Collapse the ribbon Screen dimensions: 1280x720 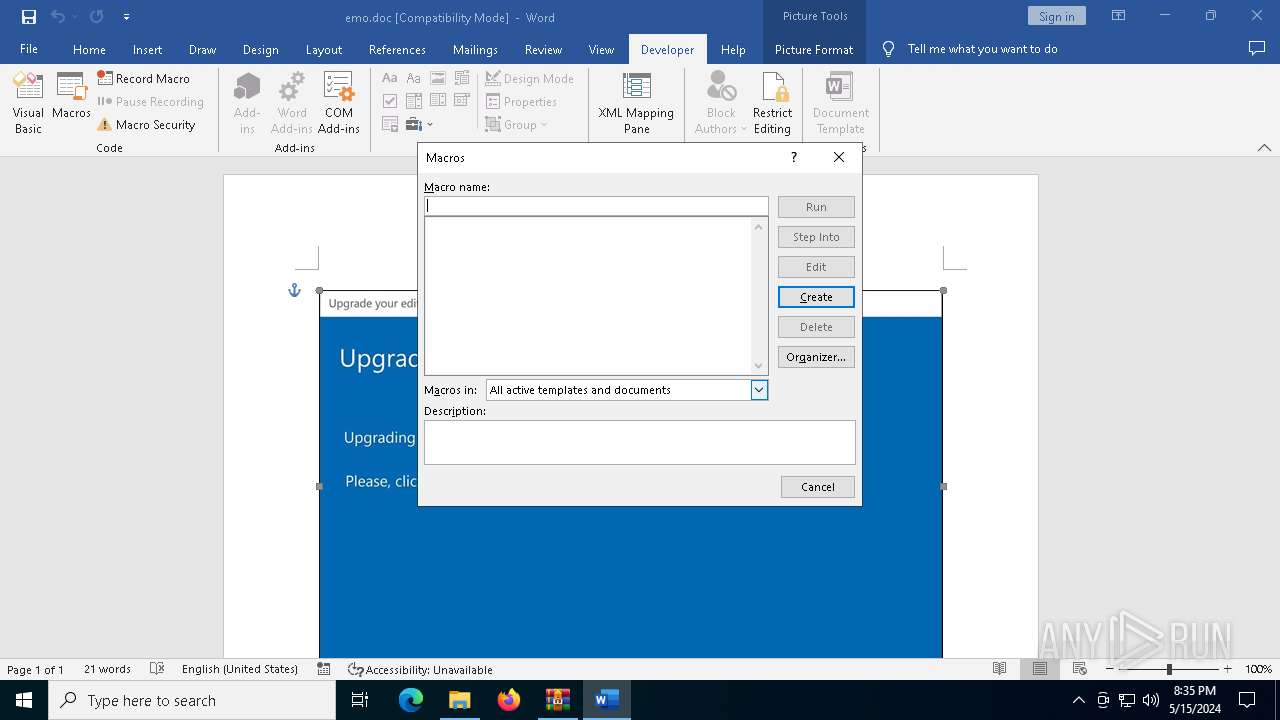tap(1264, 147)
